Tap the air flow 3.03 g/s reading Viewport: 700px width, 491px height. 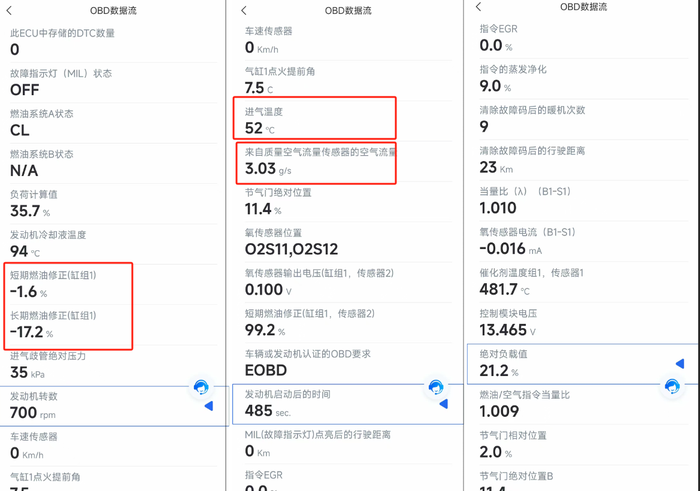pos(316,162)
